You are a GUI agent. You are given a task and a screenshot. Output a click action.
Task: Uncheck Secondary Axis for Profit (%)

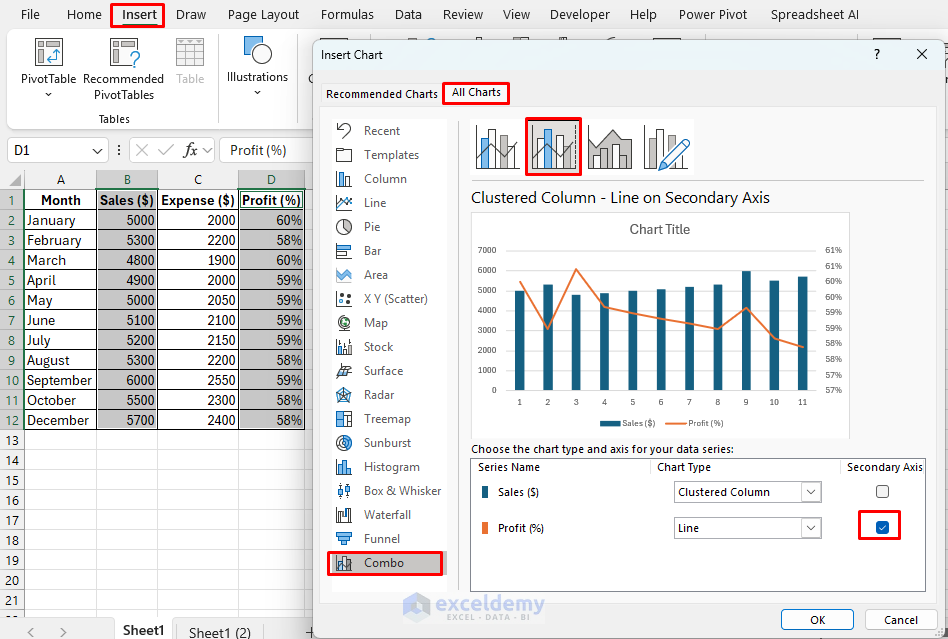882,527
